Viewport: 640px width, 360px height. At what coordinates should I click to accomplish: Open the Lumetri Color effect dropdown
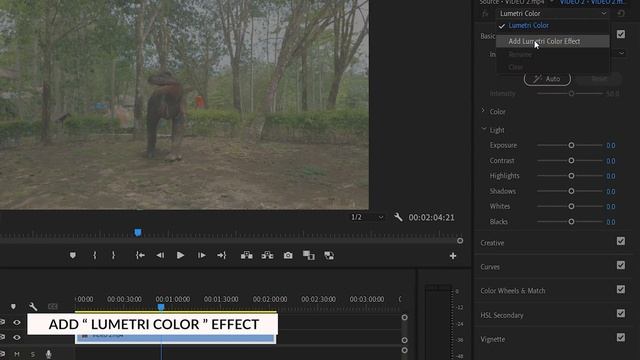point(553,13)
